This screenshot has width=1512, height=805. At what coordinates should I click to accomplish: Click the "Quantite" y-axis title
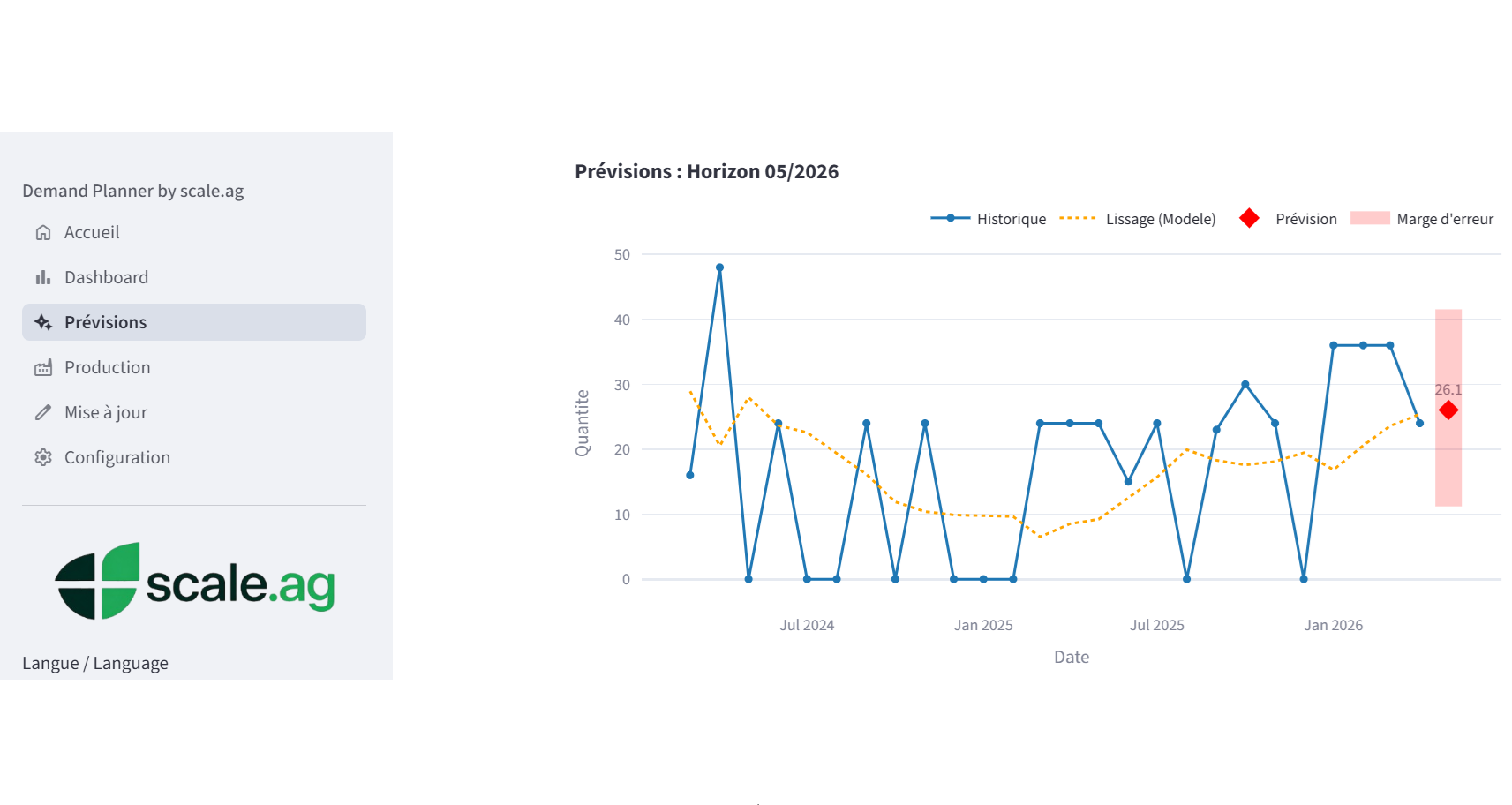pyautogui.click(x=583, y=423)
